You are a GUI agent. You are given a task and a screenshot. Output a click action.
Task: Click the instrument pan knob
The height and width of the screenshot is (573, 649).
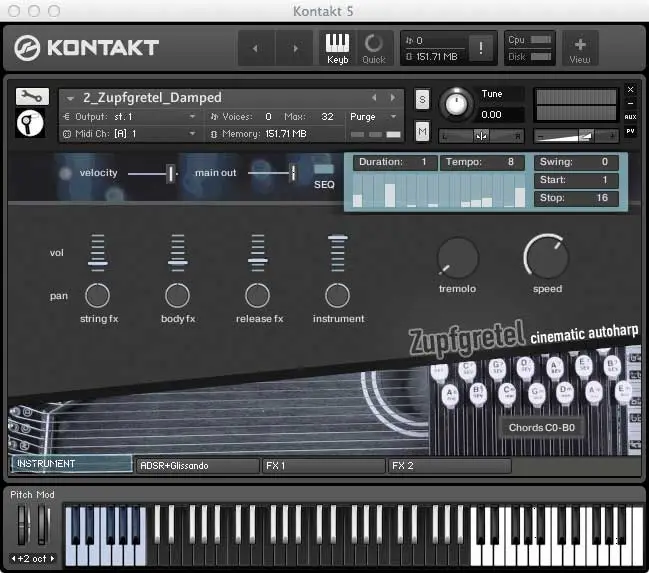tap(337, 296)
